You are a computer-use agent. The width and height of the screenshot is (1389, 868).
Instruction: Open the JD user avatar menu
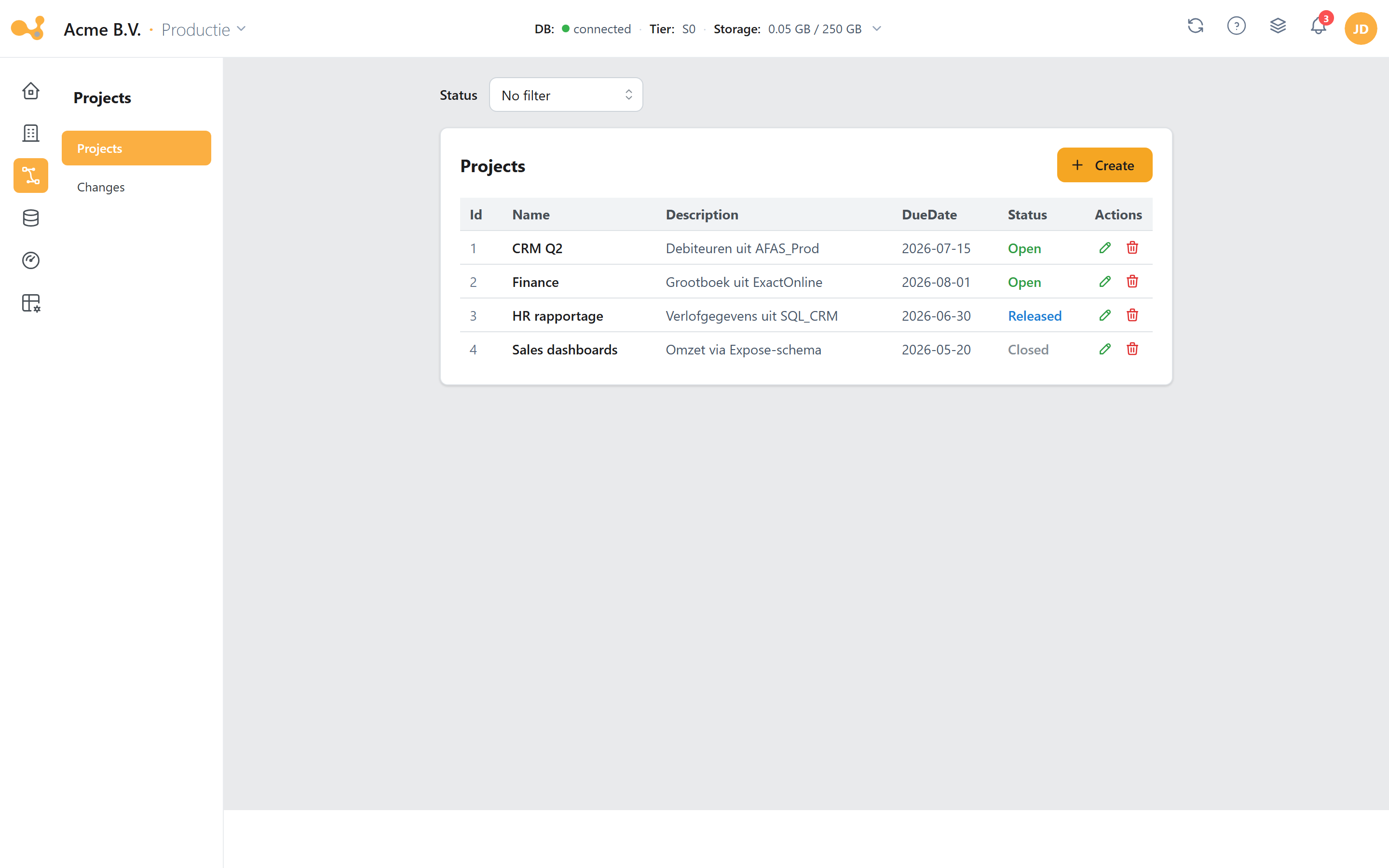point(1360,29)
